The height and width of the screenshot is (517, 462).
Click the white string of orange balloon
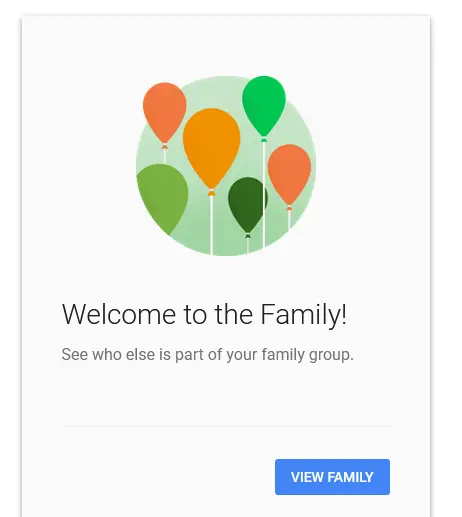tap(211, 225)
